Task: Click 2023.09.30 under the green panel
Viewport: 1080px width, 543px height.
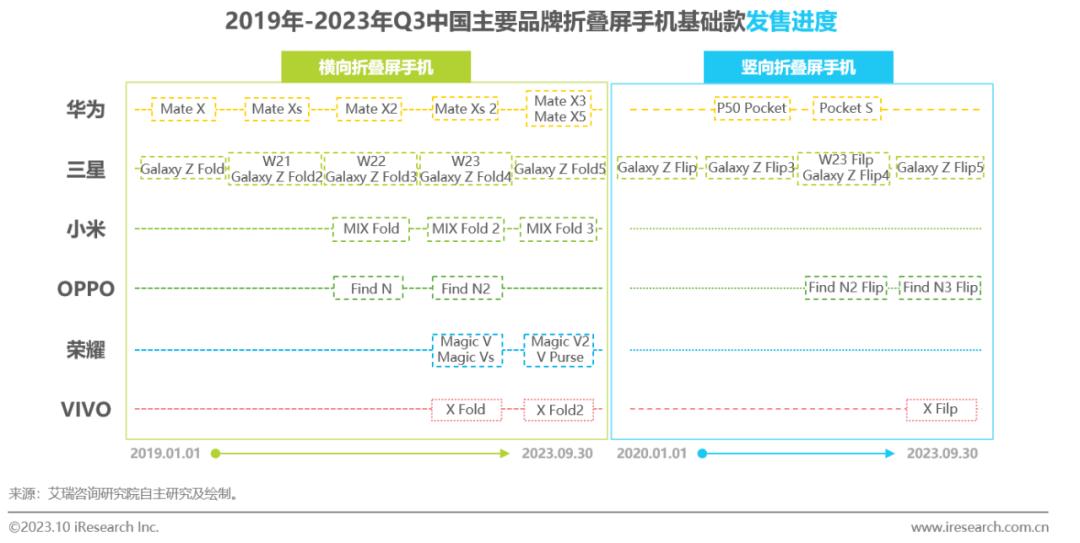Action: pos(557,453)
